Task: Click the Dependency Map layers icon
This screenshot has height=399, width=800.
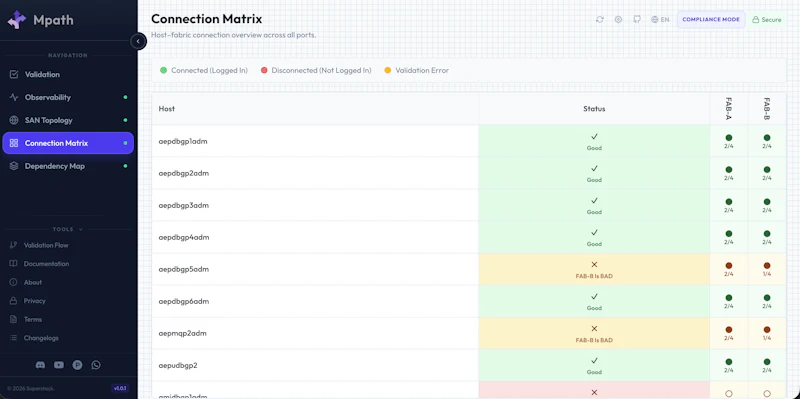Action: pos(14,166)
